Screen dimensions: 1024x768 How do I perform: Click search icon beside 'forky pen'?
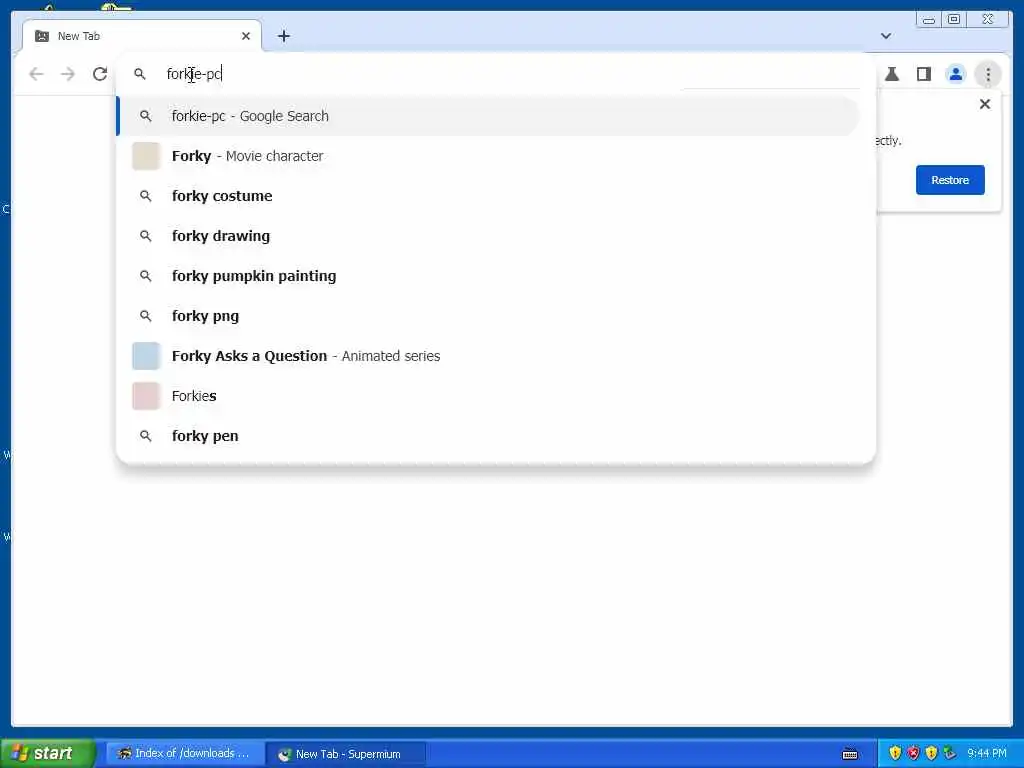[146, 436]
